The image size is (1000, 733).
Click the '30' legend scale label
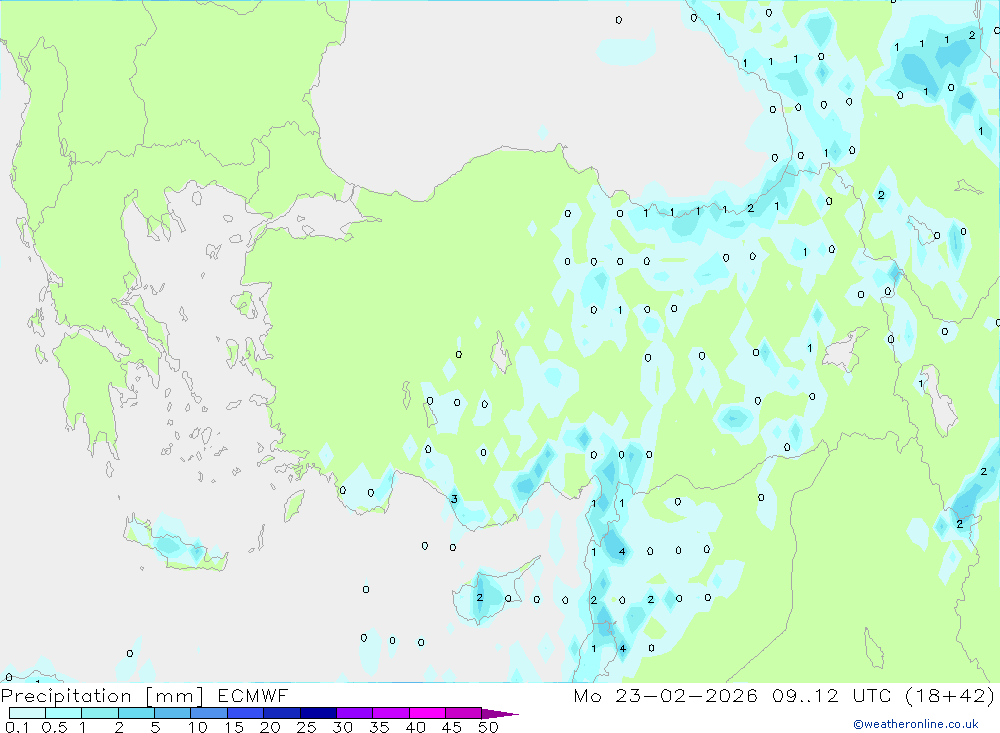point(342,727)
